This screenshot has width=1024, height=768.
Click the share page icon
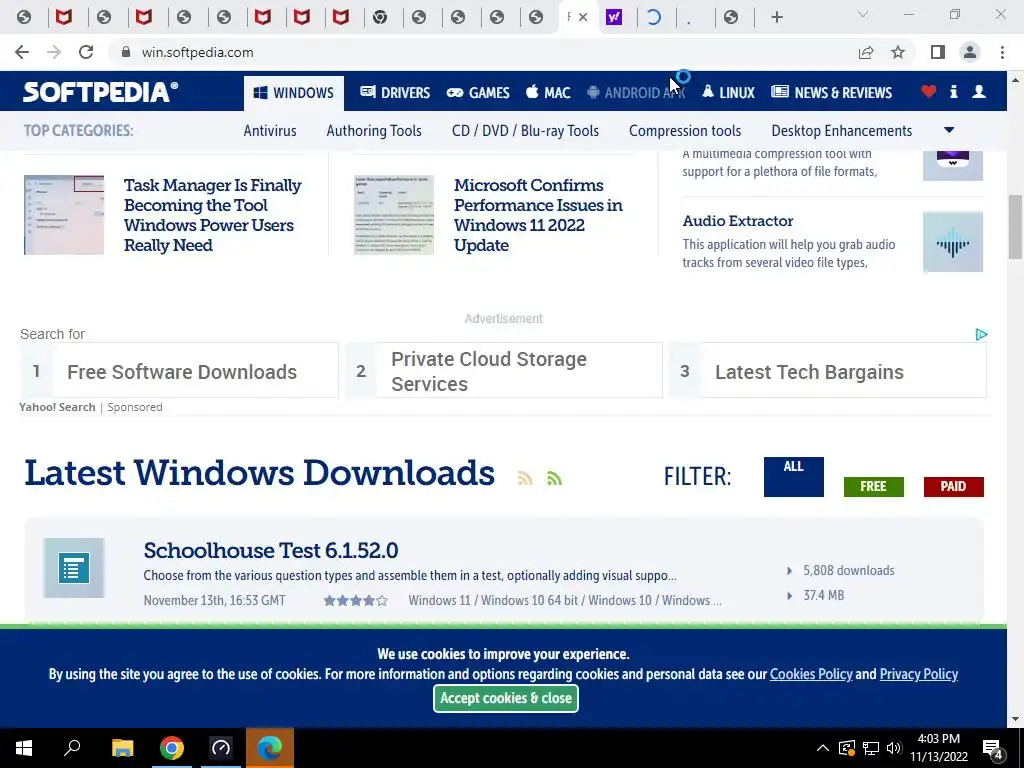tap(866, 52)
